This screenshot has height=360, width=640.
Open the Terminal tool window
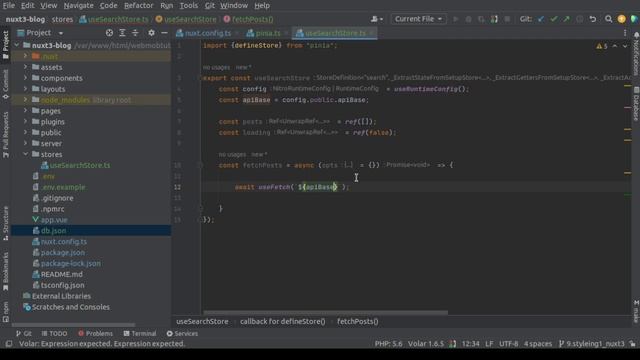(140, 333)
